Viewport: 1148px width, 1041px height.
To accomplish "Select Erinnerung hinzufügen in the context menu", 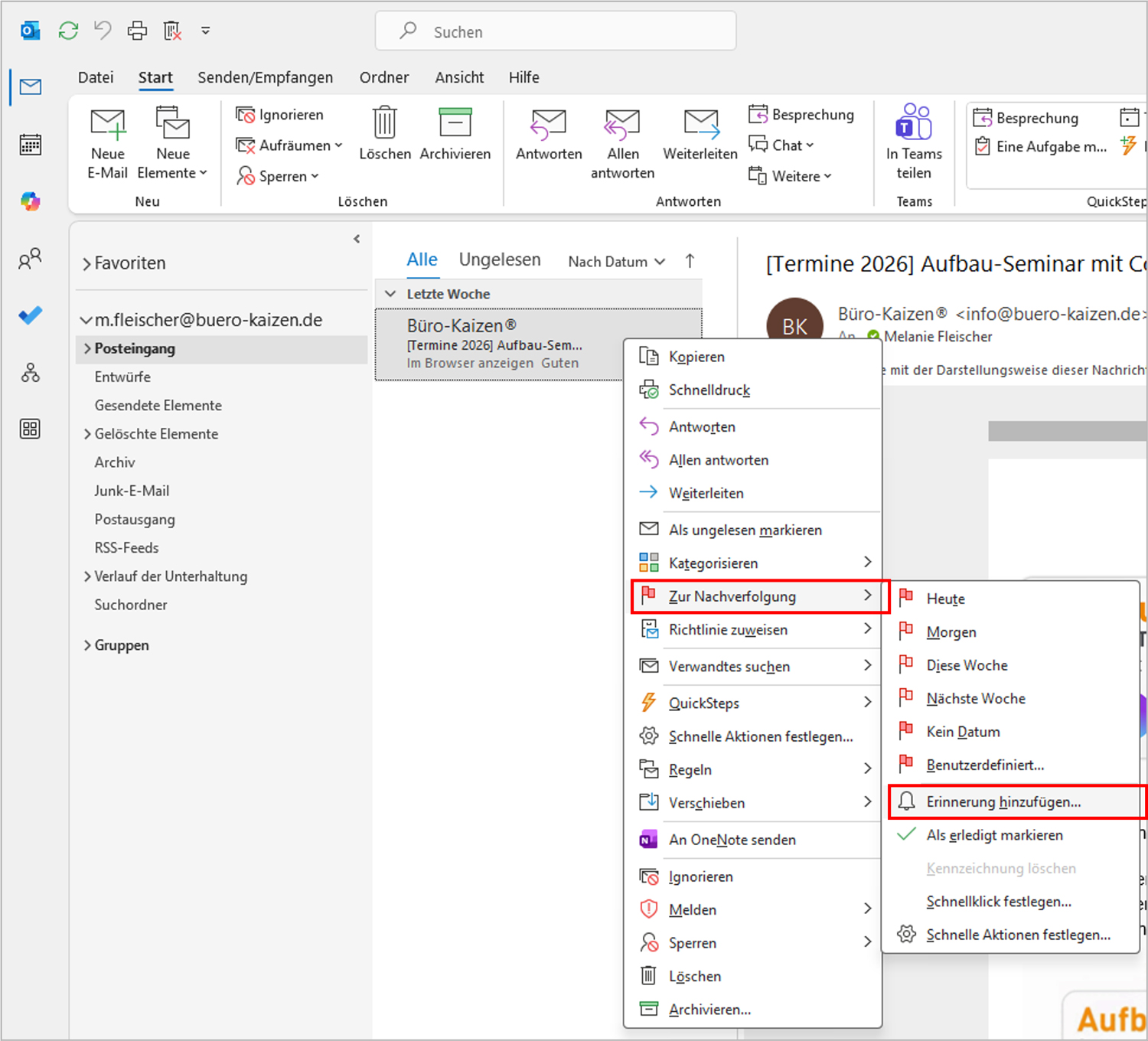I will click(x=1003, y=801).
